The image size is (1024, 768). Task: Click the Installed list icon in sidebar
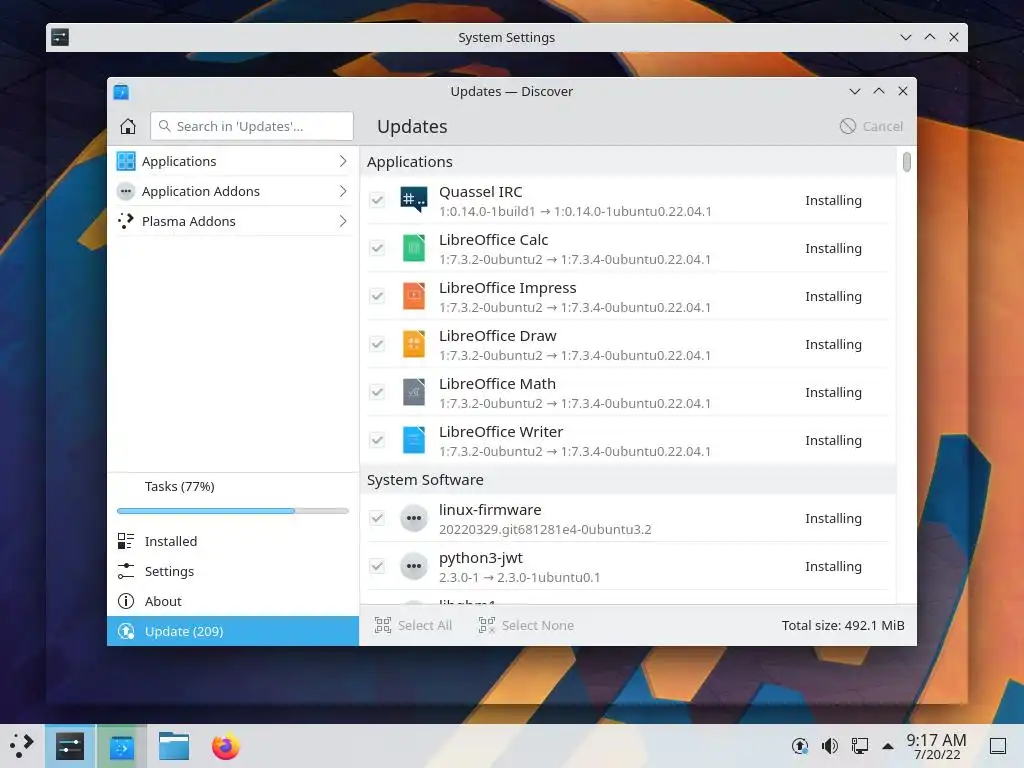click(x=125, y=541)
